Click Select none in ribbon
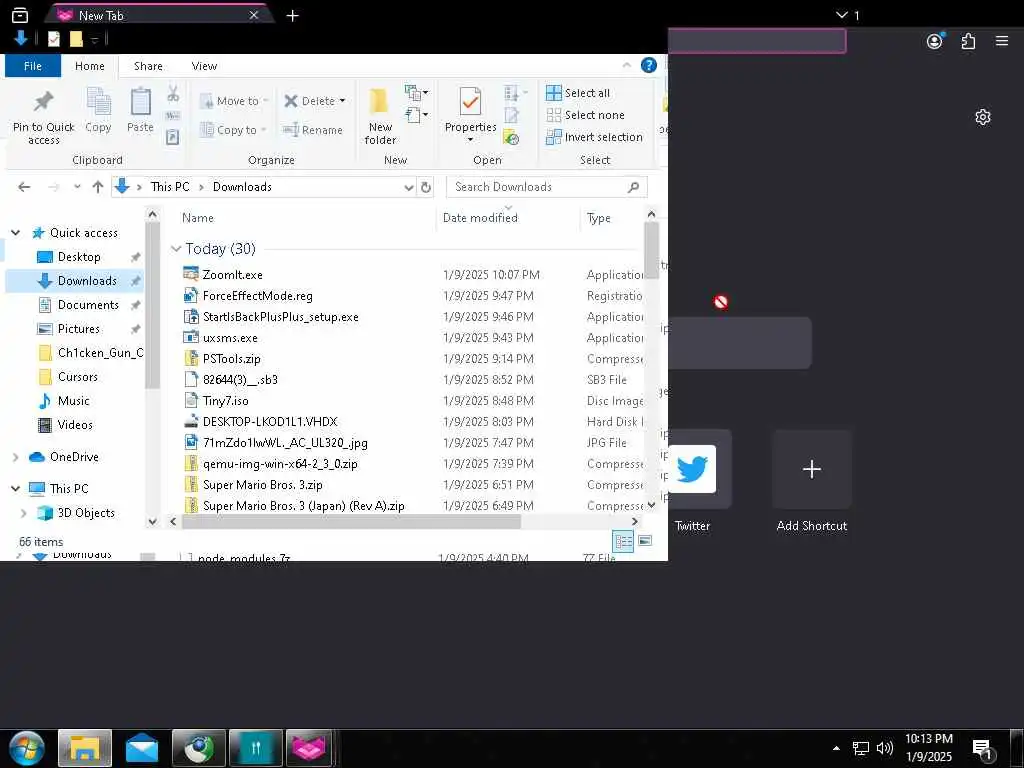The image size is (1024, 768). 586,115
